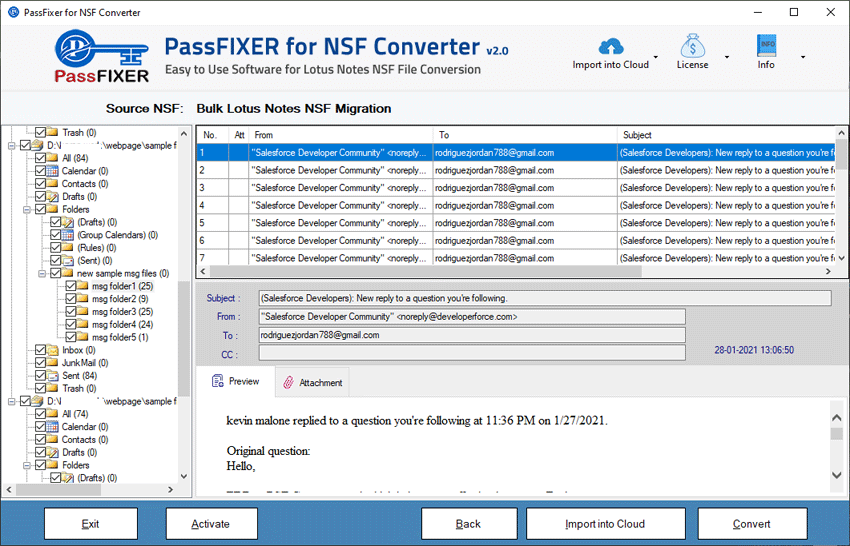This screenshot has height=546, width=850.
Task: Select the Sent (84) folder icon
Action: (54, 376)
